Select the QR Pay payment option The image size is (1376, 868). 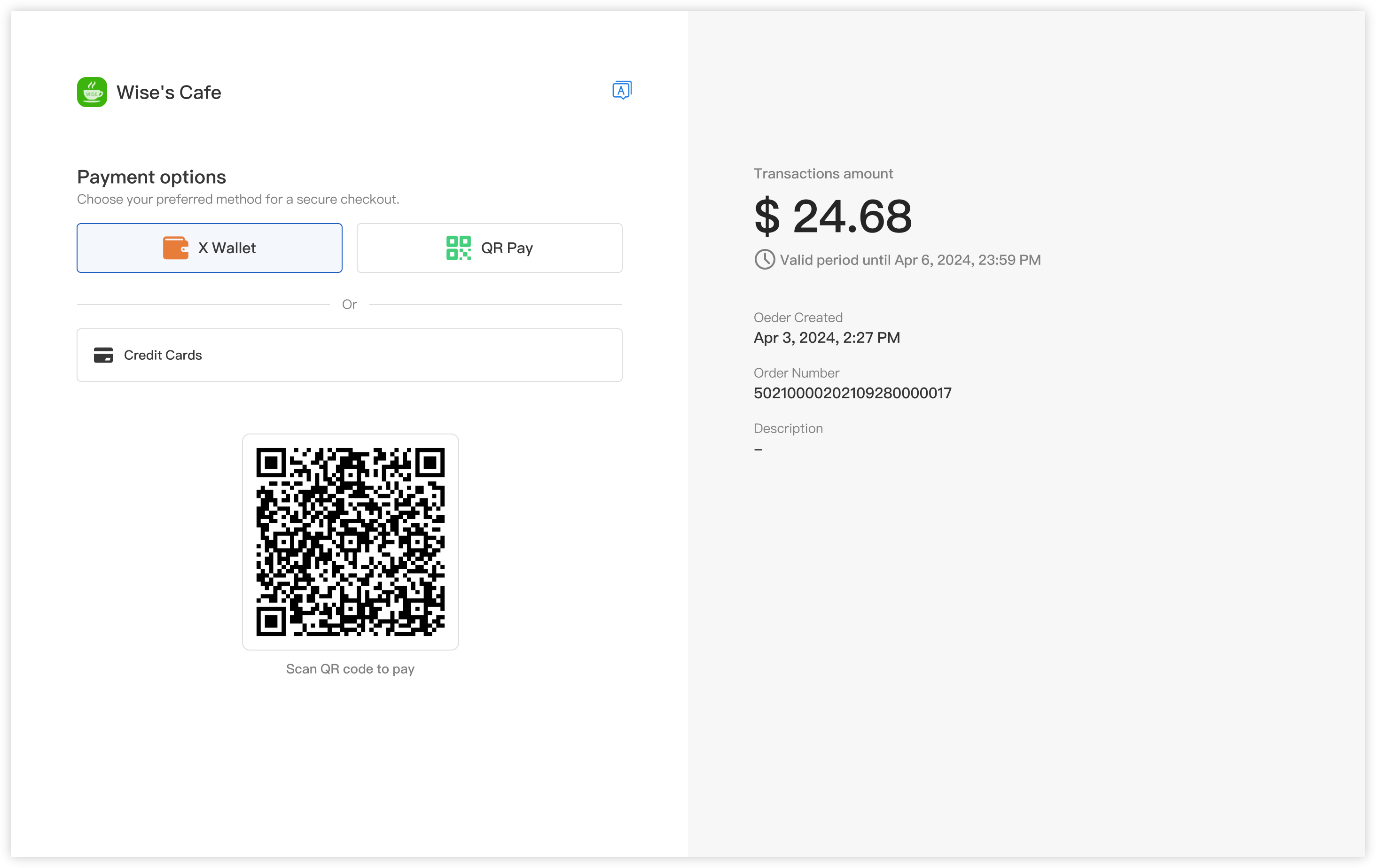point(490,248)
